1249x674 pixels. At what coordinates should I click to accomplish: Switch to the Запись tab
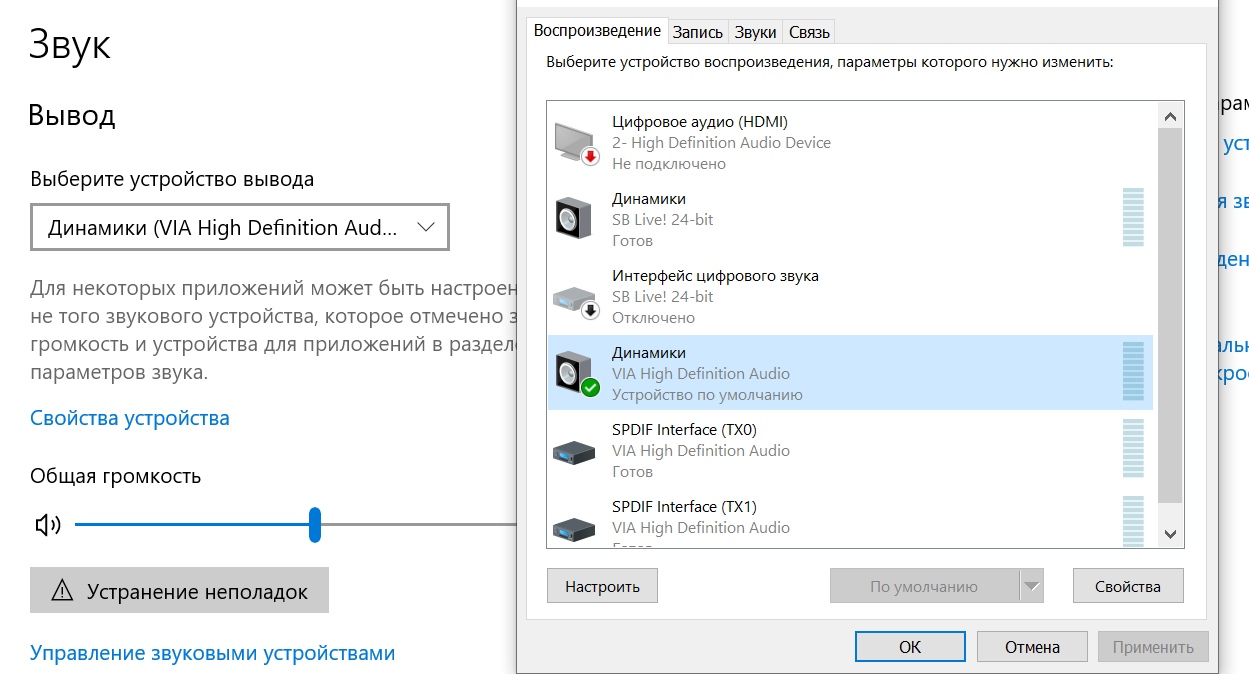click(x=697, y=32)
